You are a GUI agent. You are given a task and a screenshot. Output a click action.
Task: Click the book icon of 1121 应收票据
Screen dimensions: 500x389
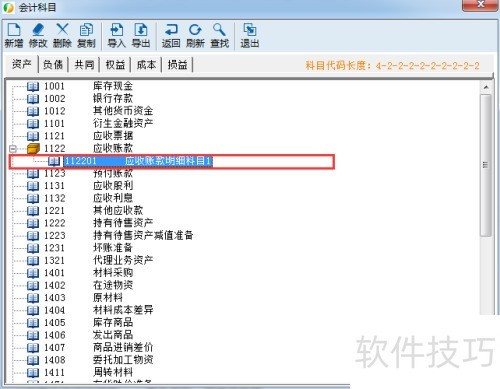point(33,136)
